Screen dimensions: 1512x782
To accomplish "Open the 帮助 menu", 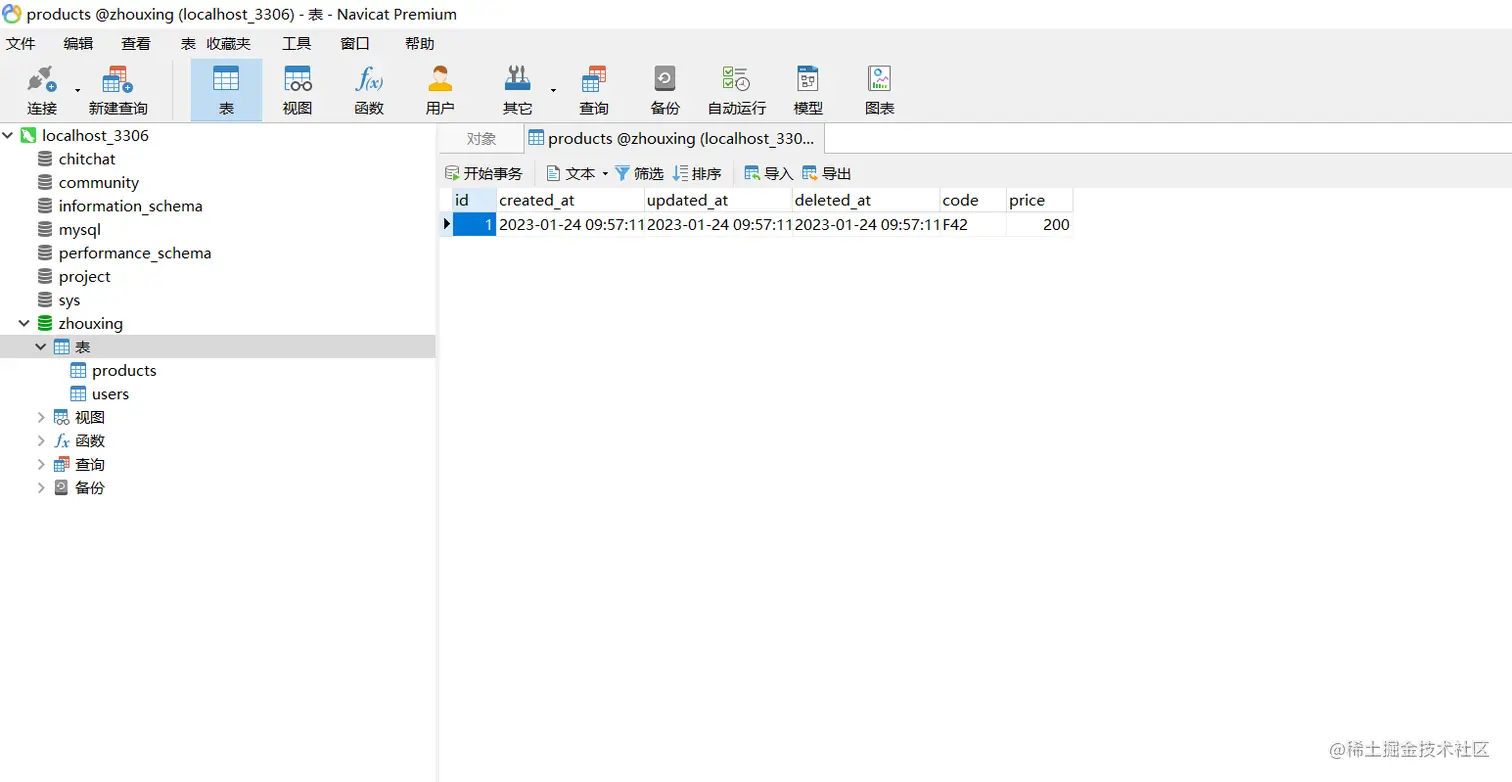I will [420, 44].
